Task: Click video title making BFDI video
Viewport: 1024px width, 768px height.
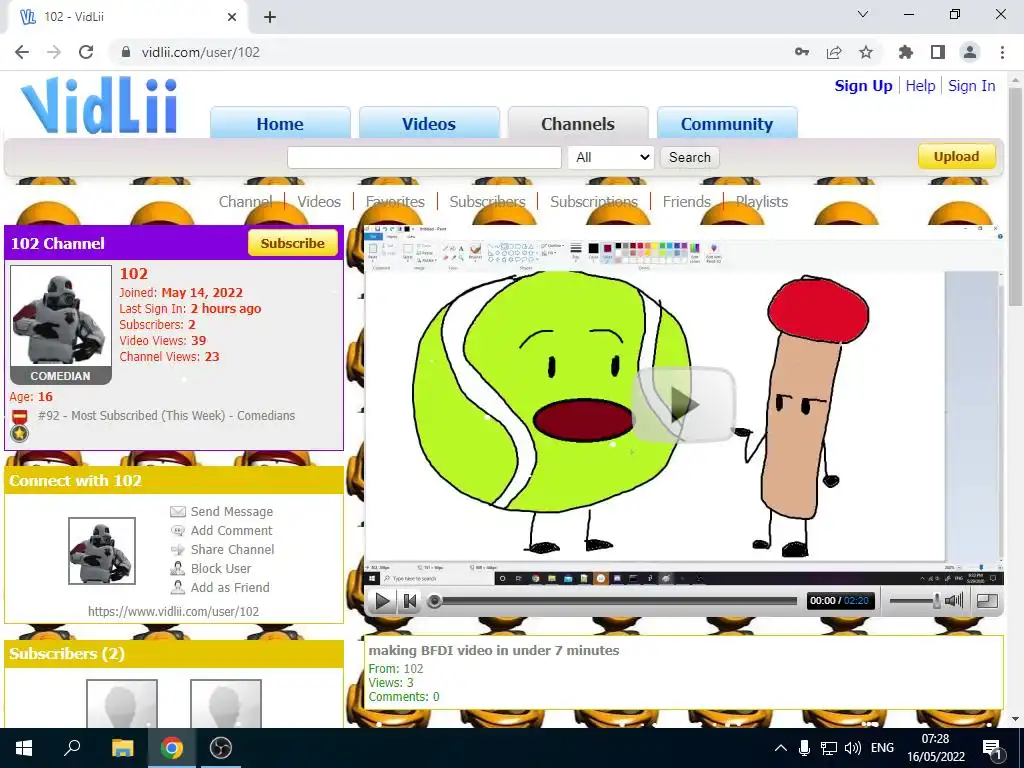Action: 494,650
